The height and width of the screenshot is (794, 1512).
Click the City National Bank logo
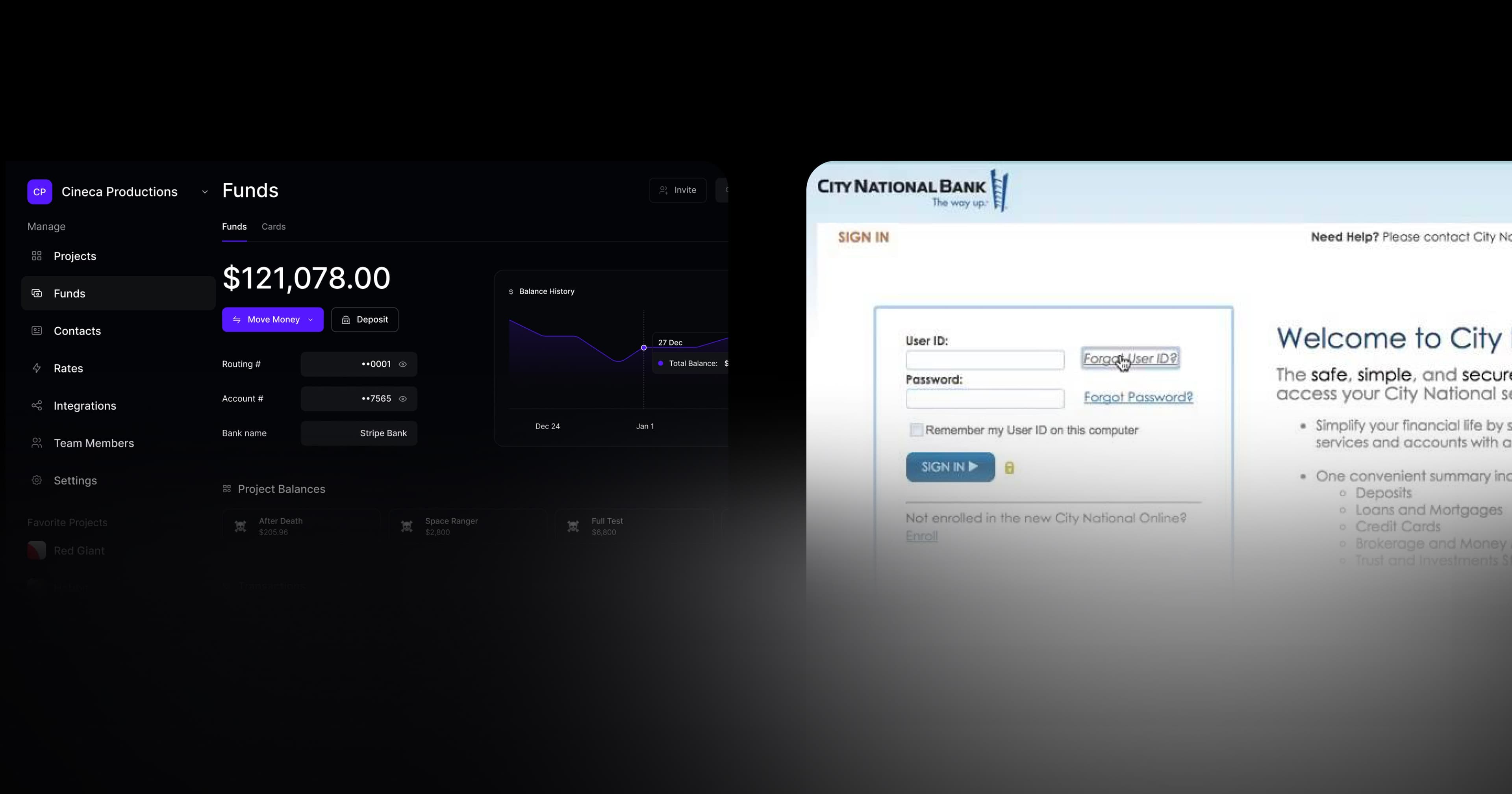pos(913,191)
